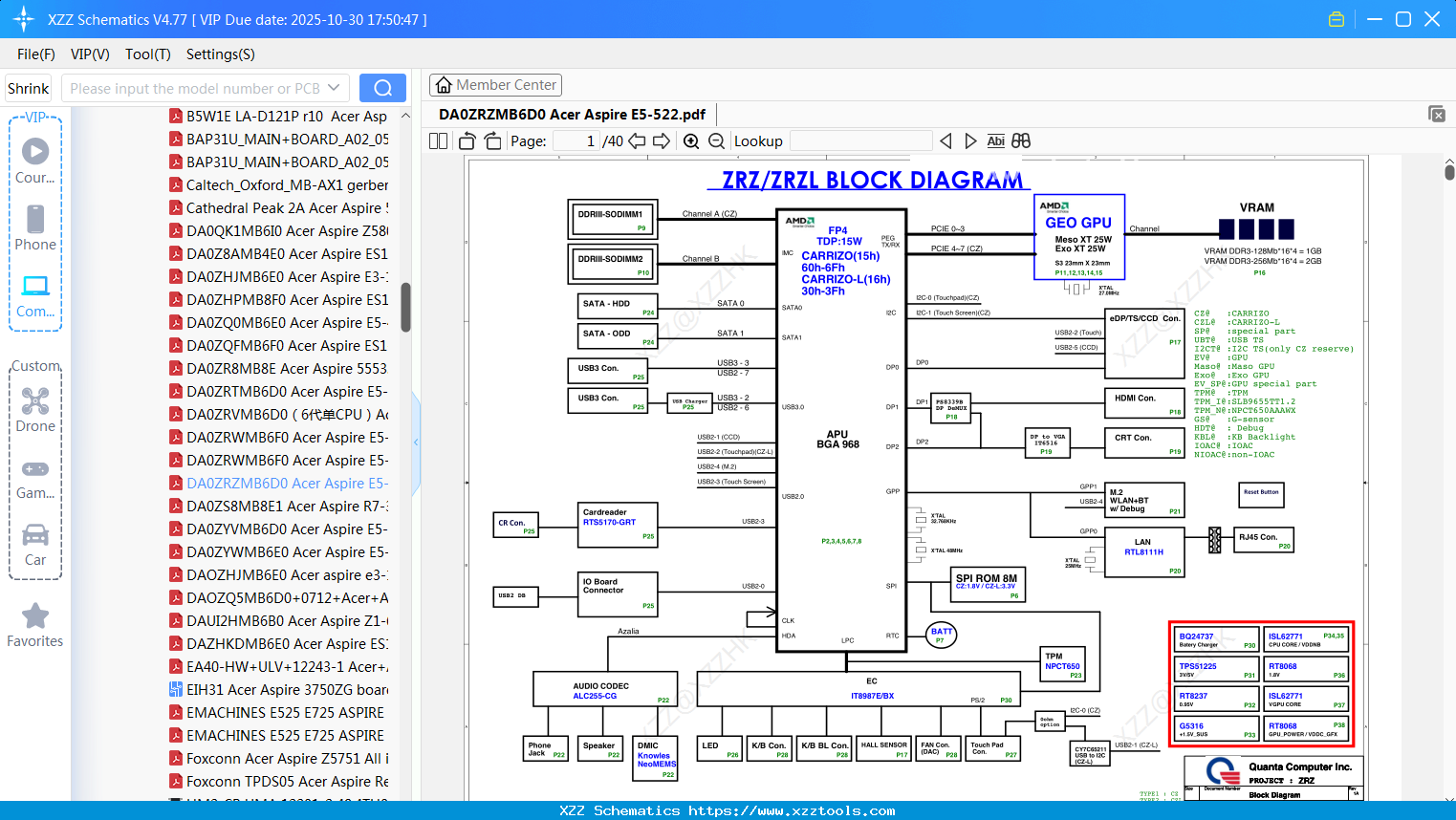
Task: Zoom in on the schematic
Action: click(691, 141)
